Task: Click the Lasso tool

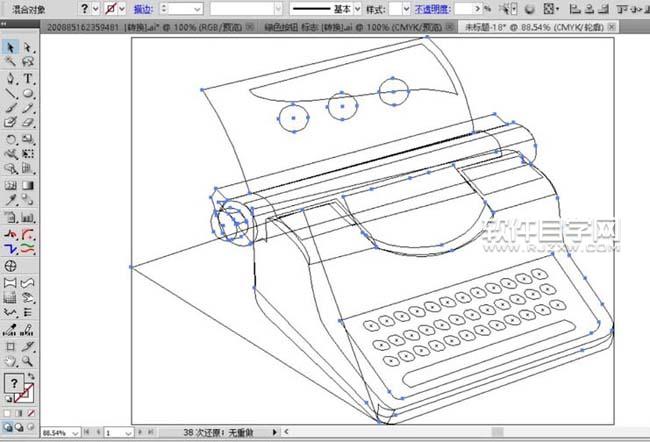Action: point(28,62)
